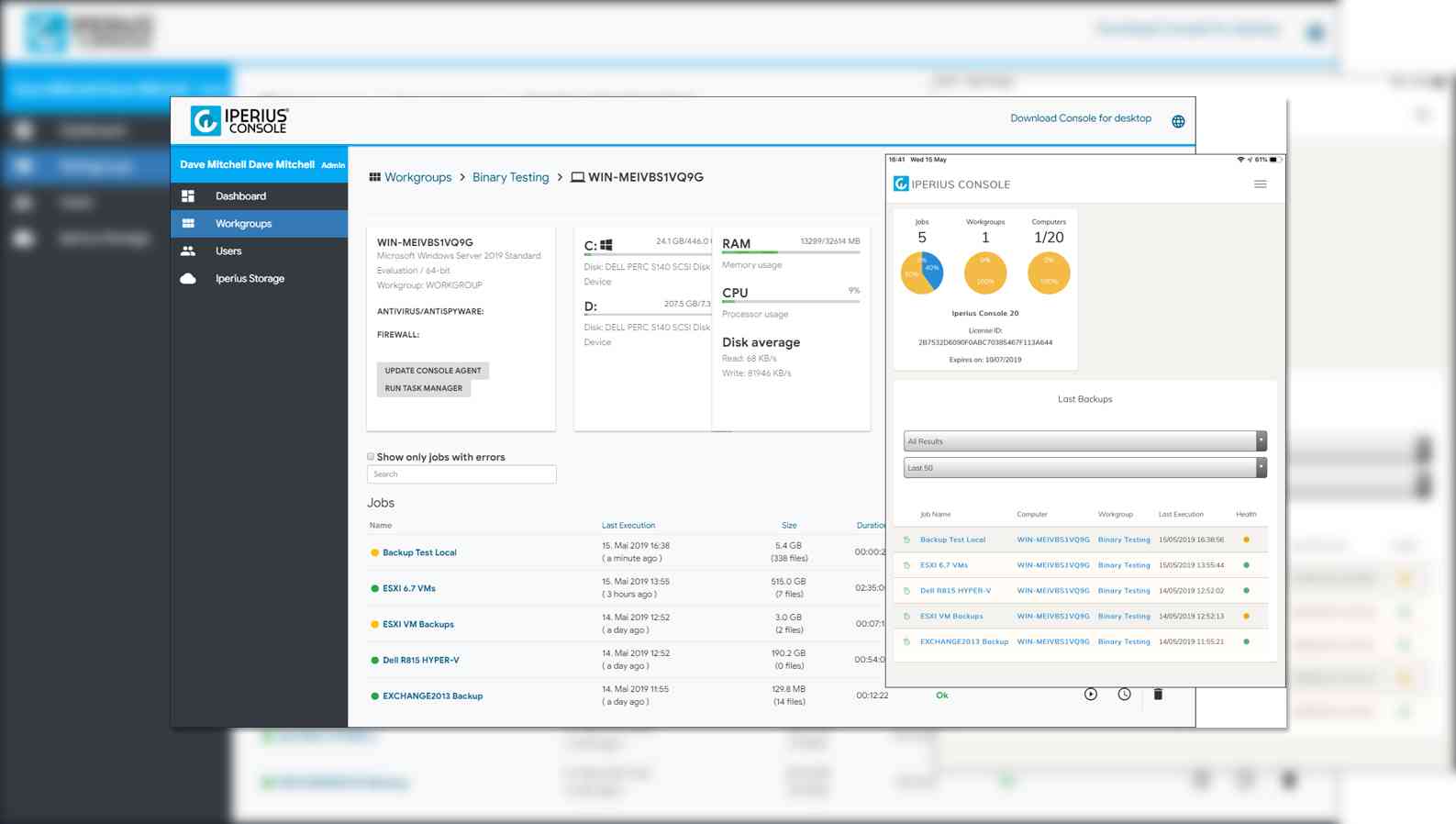This screenshot has height=824, width=1456.
Task: Open hamburger menu in tablet console
Action: (x=1261, y=184)
